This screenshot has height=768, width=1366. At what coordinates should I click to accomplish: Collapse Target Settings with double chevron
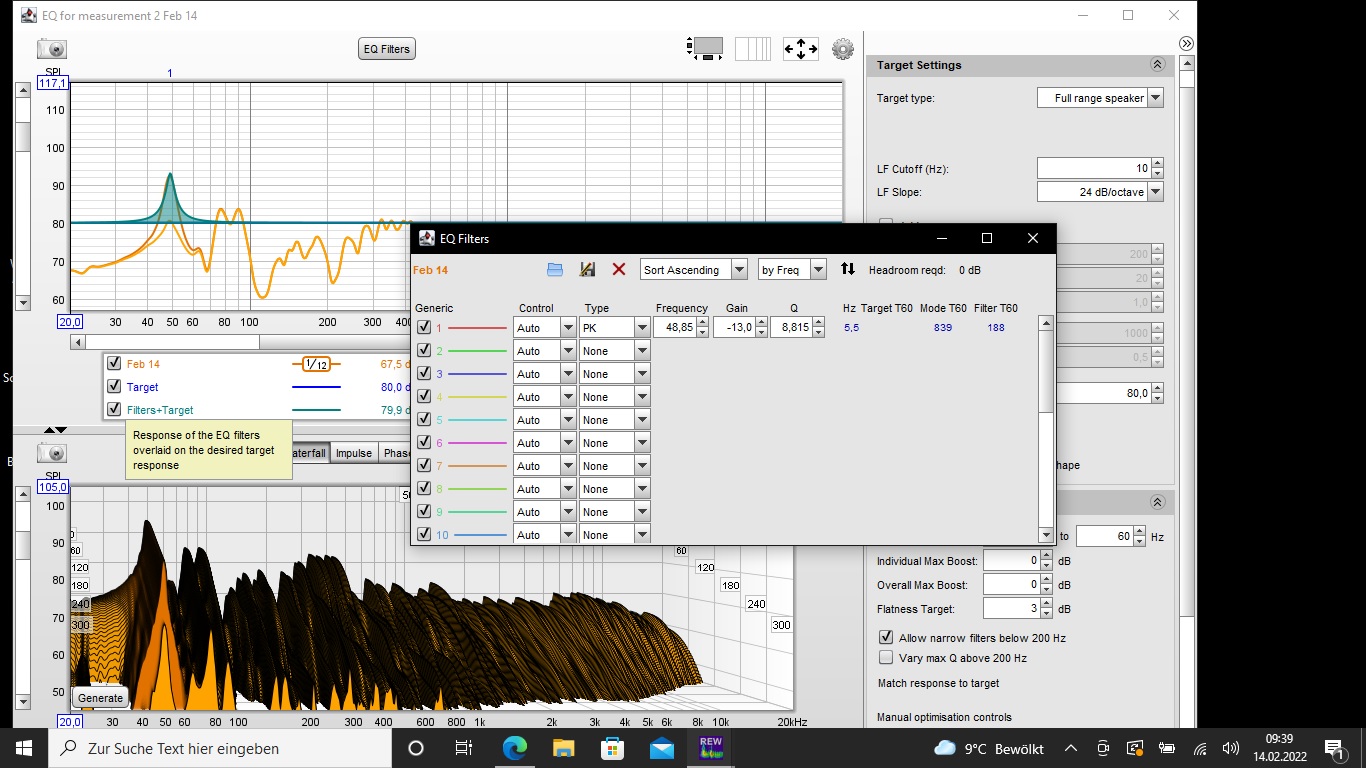click(1157, 65)
